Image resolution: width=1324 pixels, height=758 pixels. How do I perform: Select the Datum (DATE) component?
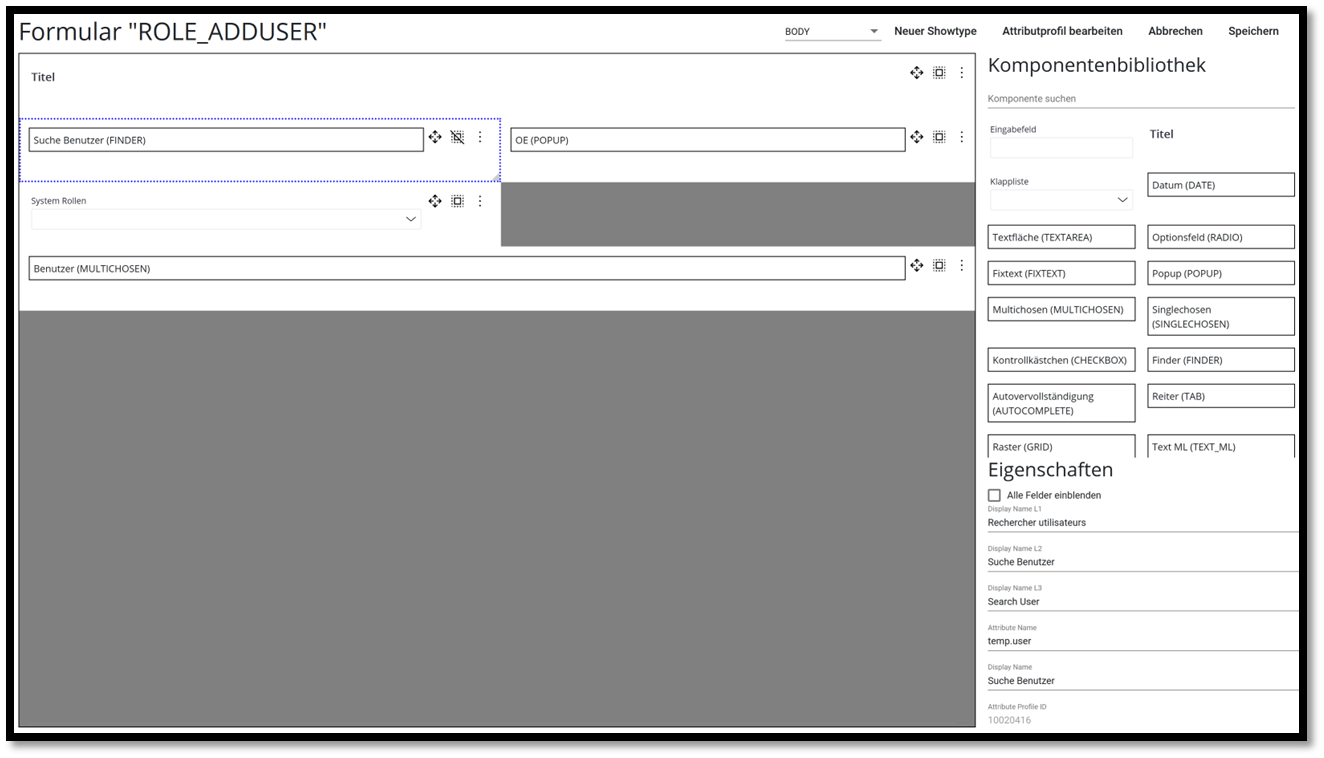click(x=1221, y=185)
